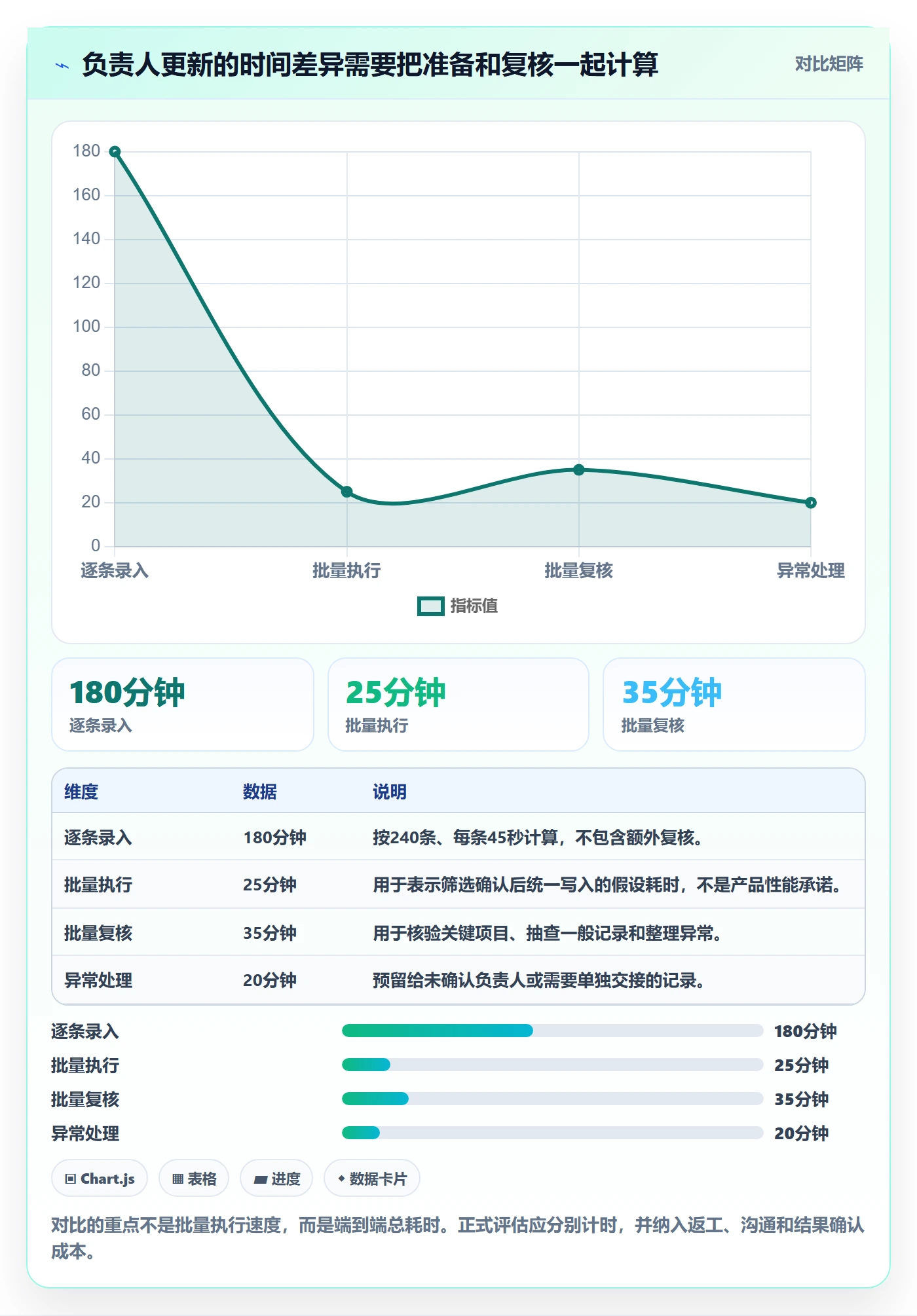Click the 批量执行 progress bar
This screenshot has height=1316, width=917.
[552, 1065]
